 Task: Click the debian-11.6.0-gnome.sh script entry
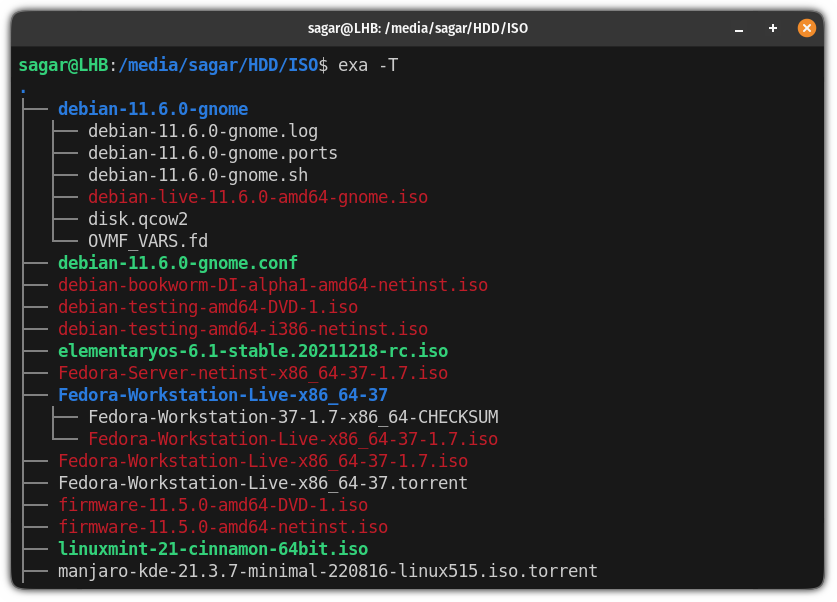point(198,175)
